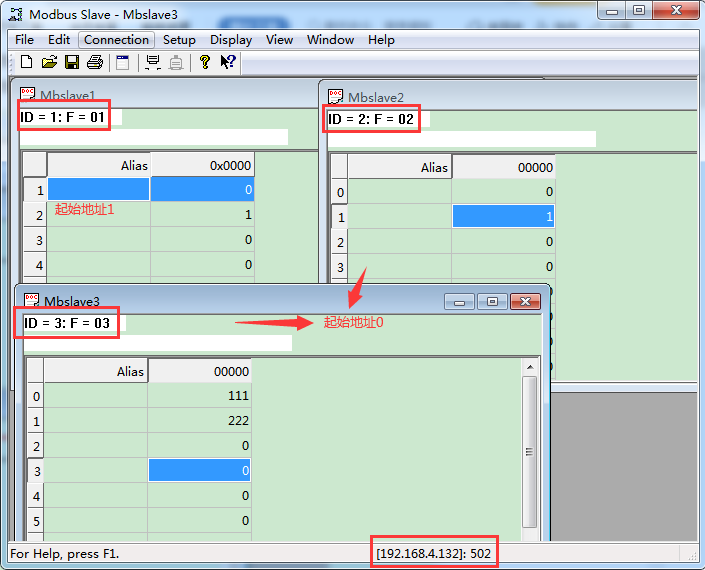Viewport: 705px width, 570px height.
Task: Open the Edit menu
Action: [59, 40]
